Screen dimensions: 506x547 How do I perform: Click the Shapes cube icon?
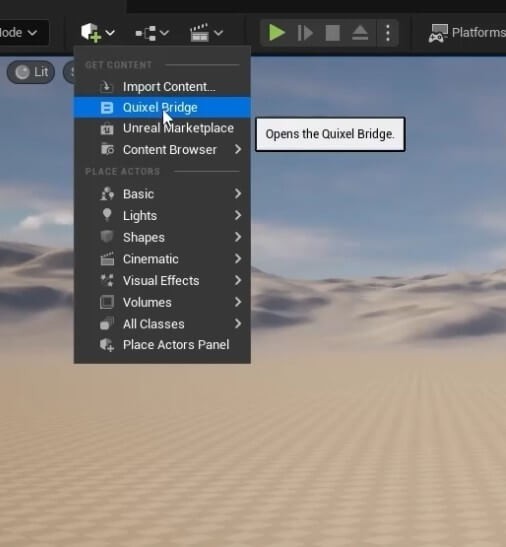[107, 237]
